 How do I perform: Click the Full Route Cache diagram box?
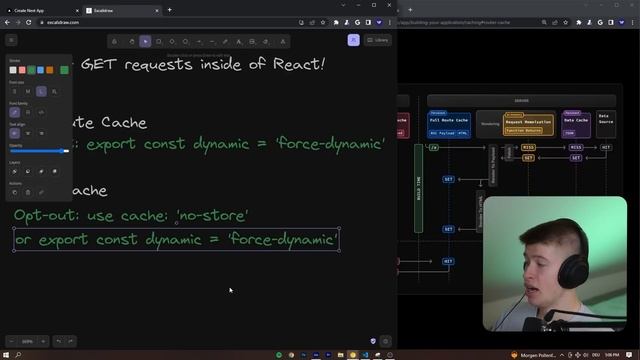click(449, 124)
